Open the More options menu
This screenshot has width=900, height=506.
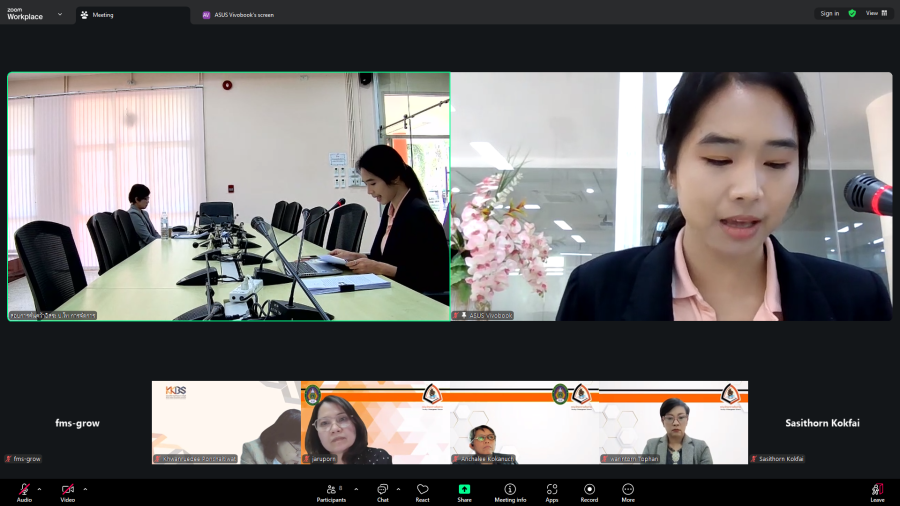[628, 491]
